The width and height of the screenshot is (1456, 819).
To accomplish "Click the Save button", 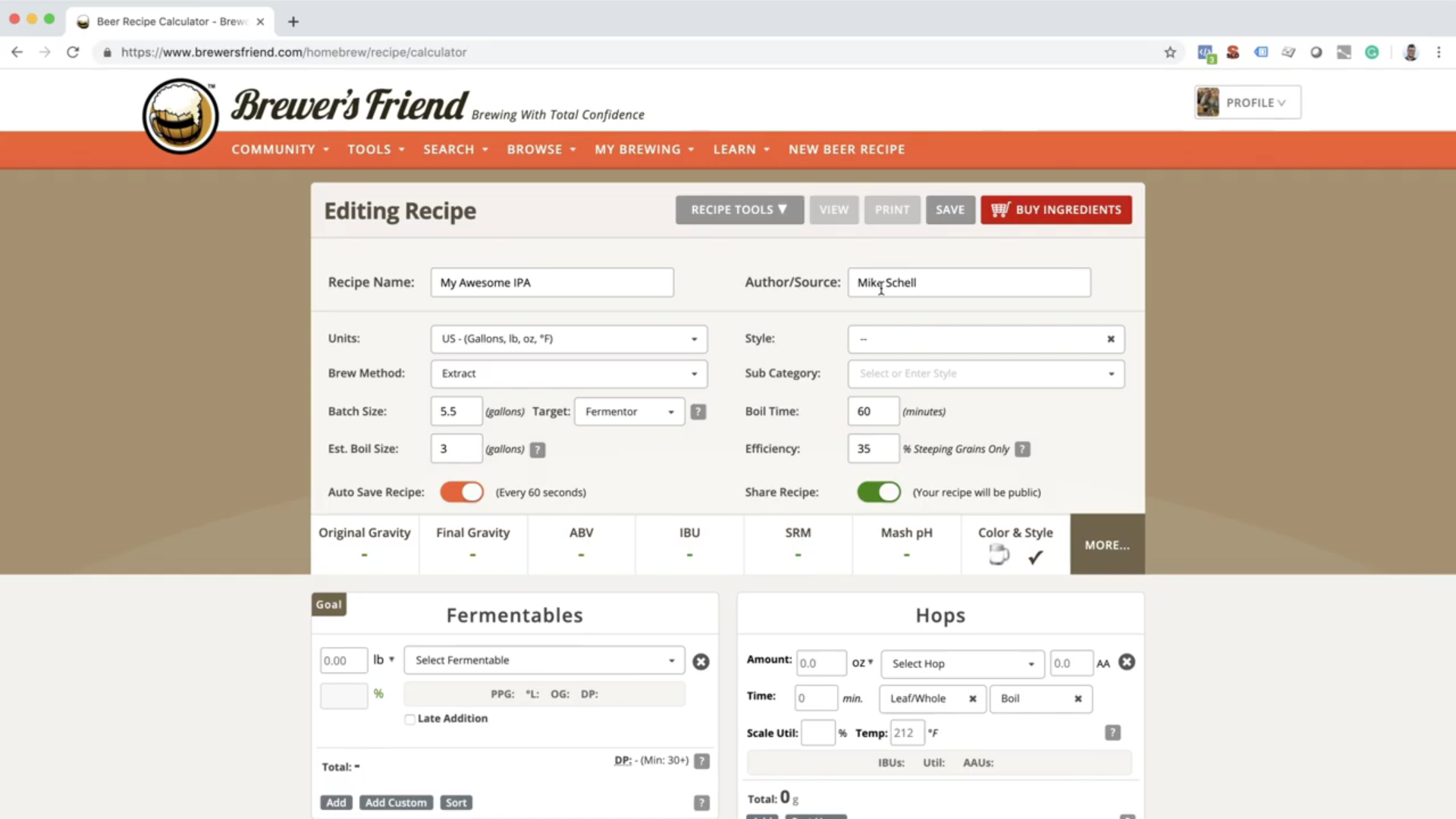I will [950, 210].
